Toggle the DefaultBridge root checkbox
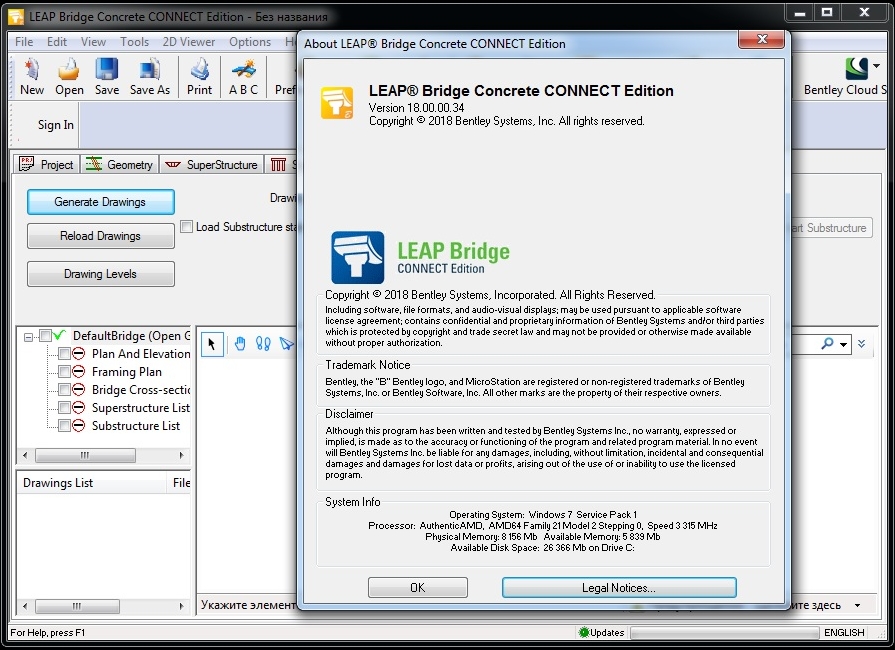895x650 pixels. click(x=45, y=336)
